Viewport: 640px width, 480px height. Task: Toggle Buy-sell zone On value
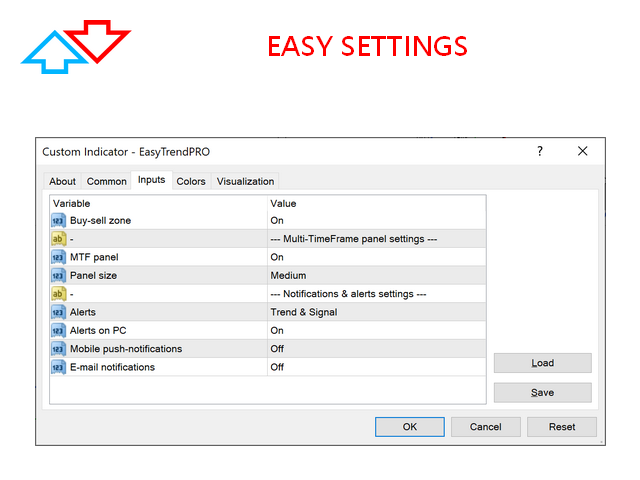[x=277, y=220]
